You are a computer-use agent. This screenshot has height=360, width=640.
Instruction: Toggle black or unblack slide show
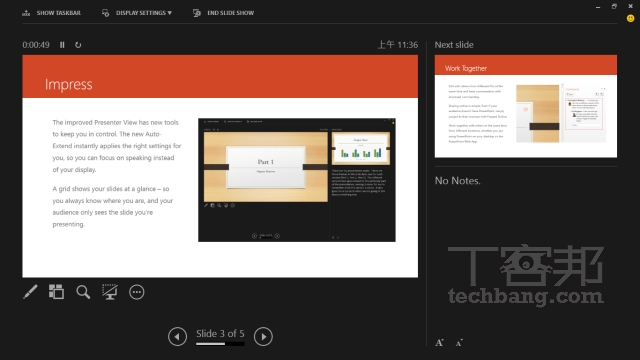[x=110, y=292]
